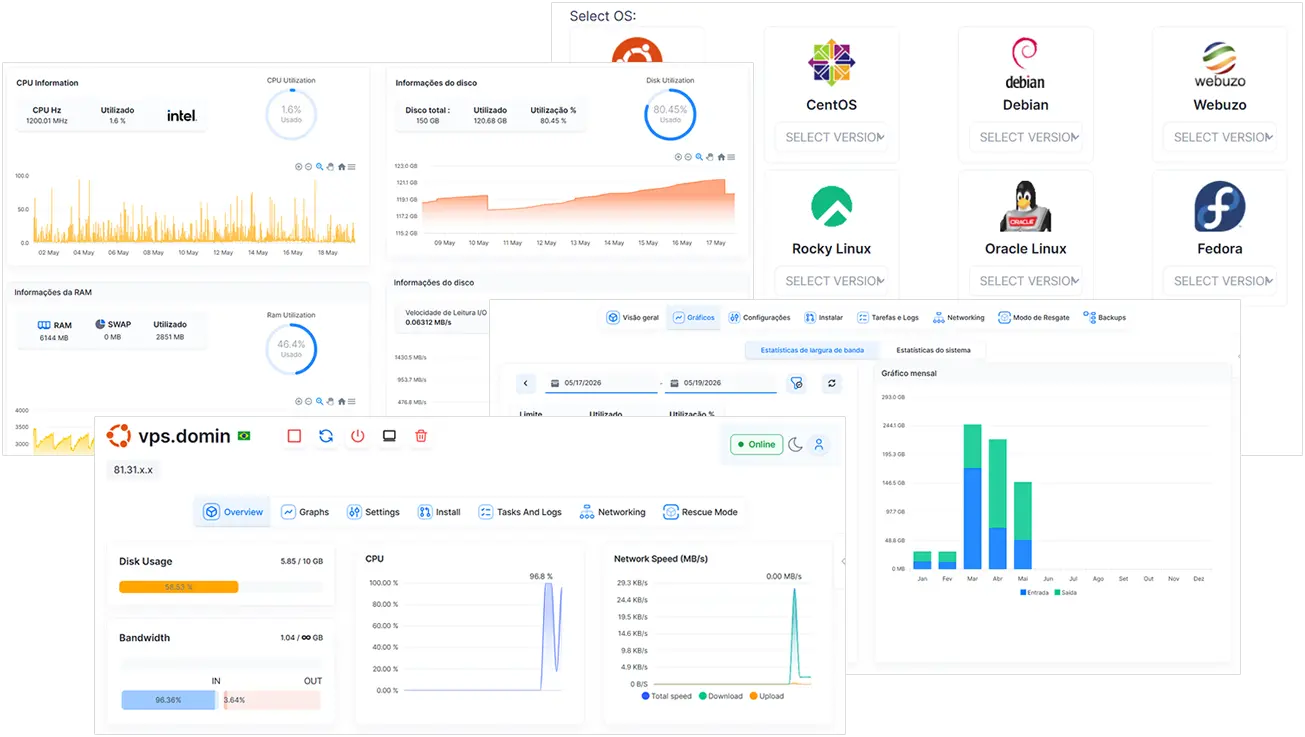Image resolution: width=1305 pixels, height=737 pixels.
Task: Click the red trash delete VPS icon
Action: 421,436
